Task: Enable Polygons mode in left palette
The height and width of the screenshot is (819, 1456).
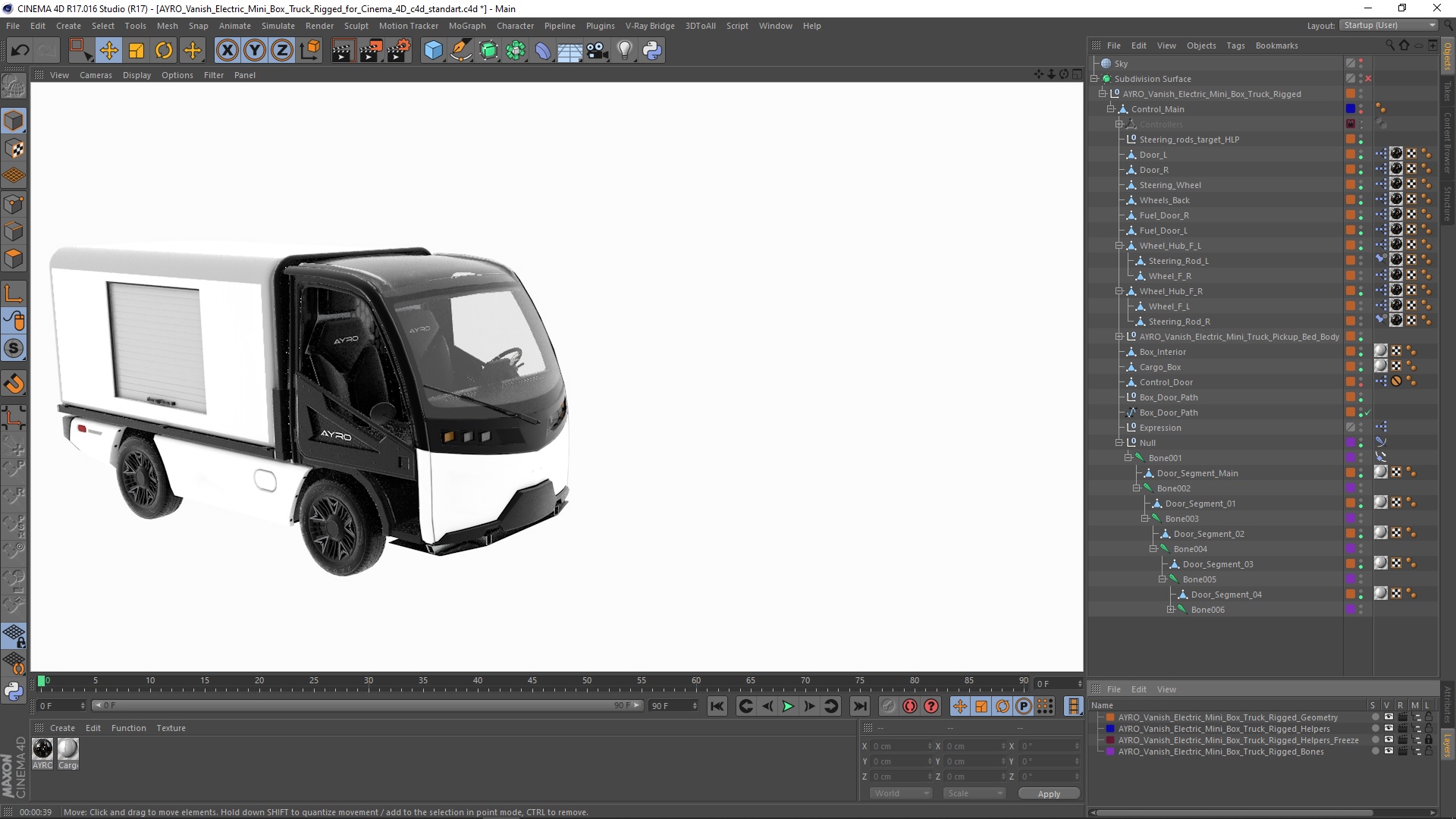Action: coord(14,259)
